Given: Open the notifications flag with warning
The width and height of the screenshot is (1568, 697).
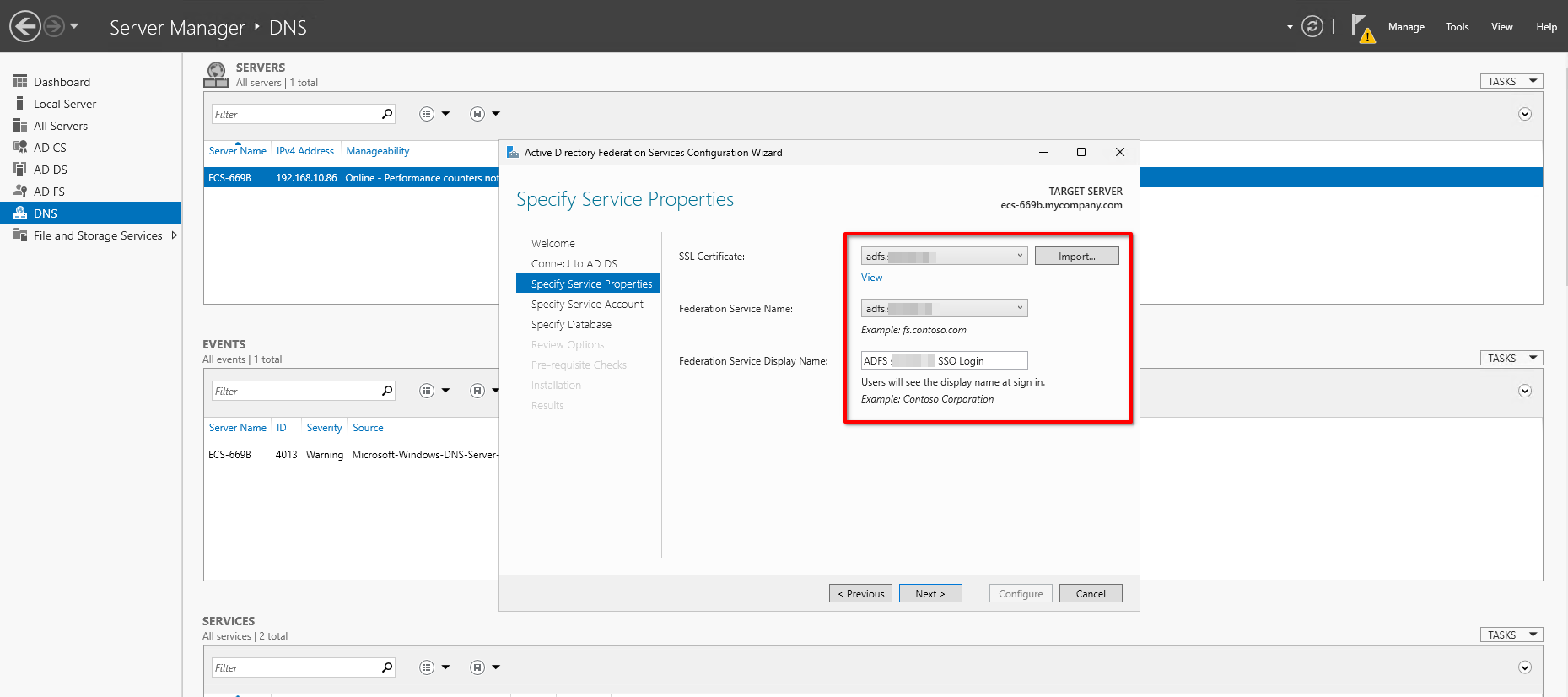Looking at the screenshot, I should [x=1361, y=28].
